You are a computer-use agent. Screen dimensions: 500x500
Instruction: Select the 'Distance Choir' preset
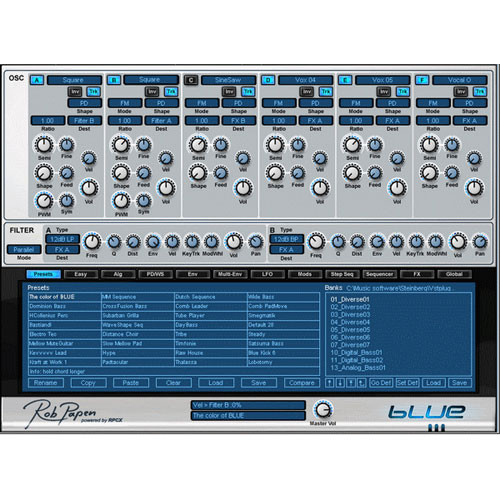tap(138, 334)
